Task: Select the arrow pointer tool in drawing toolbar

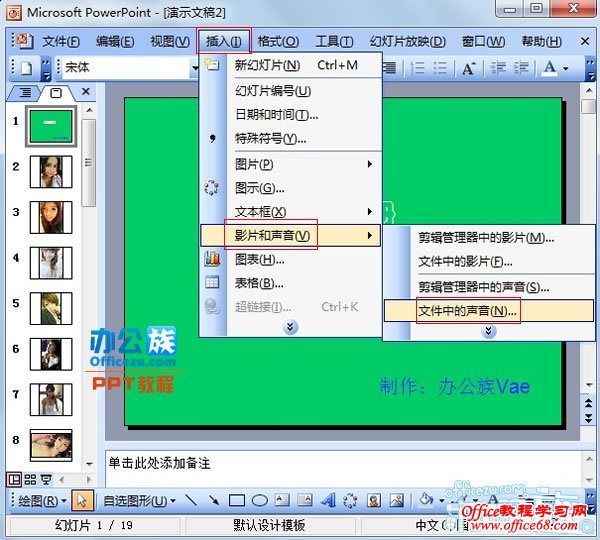Action: click(x=82, y=500)
